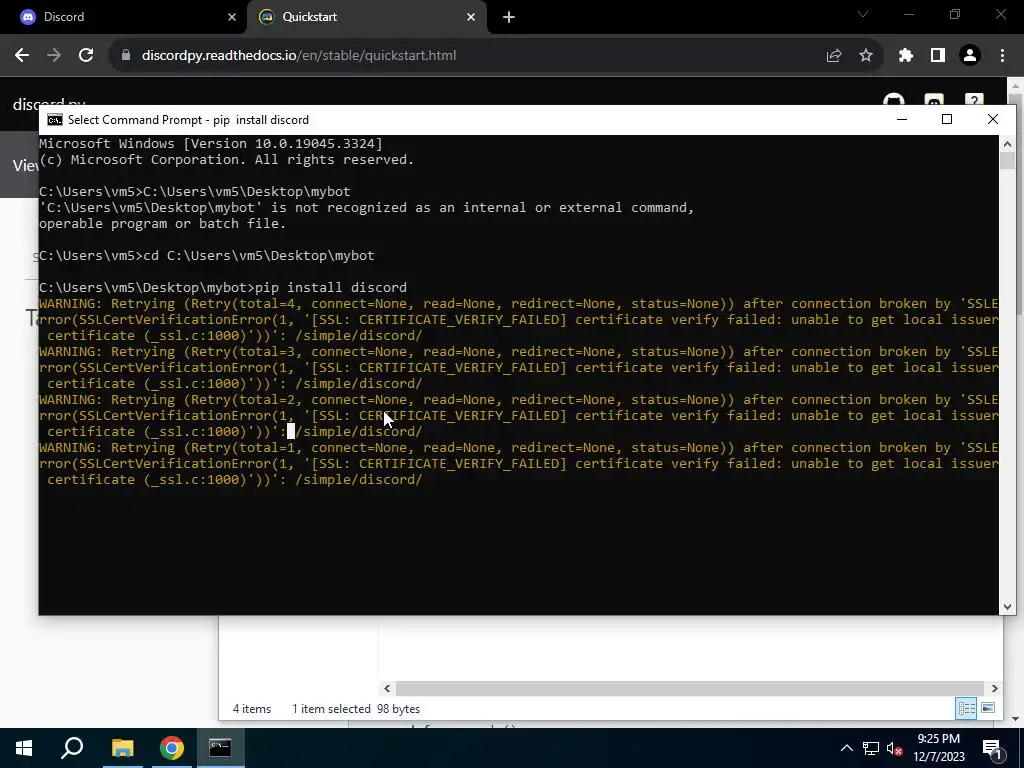Open File Explorer from taskbar
This screenshot has width=1024, height=768.
(x=122, y=748)
